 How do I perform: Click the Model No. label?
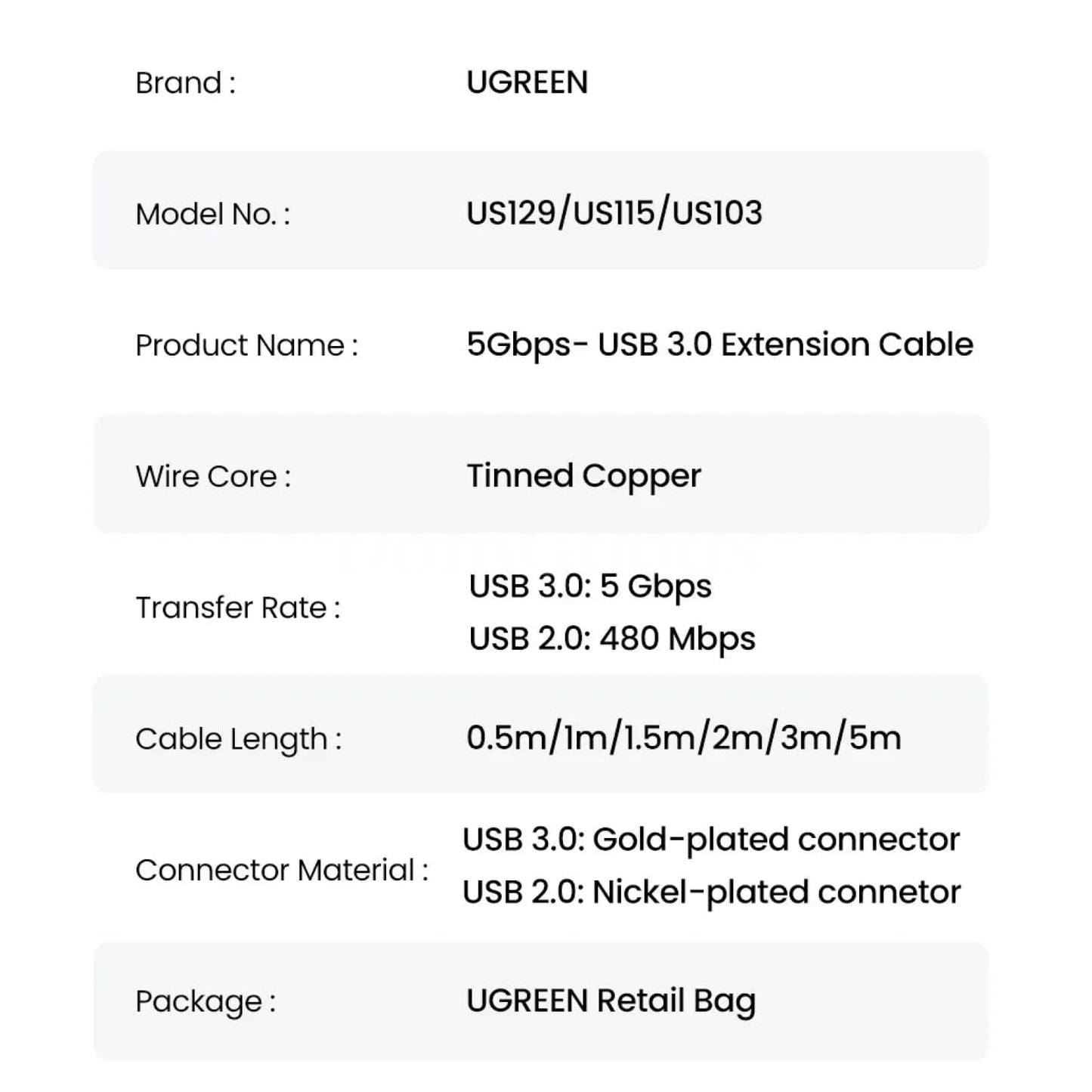point(212,215)
